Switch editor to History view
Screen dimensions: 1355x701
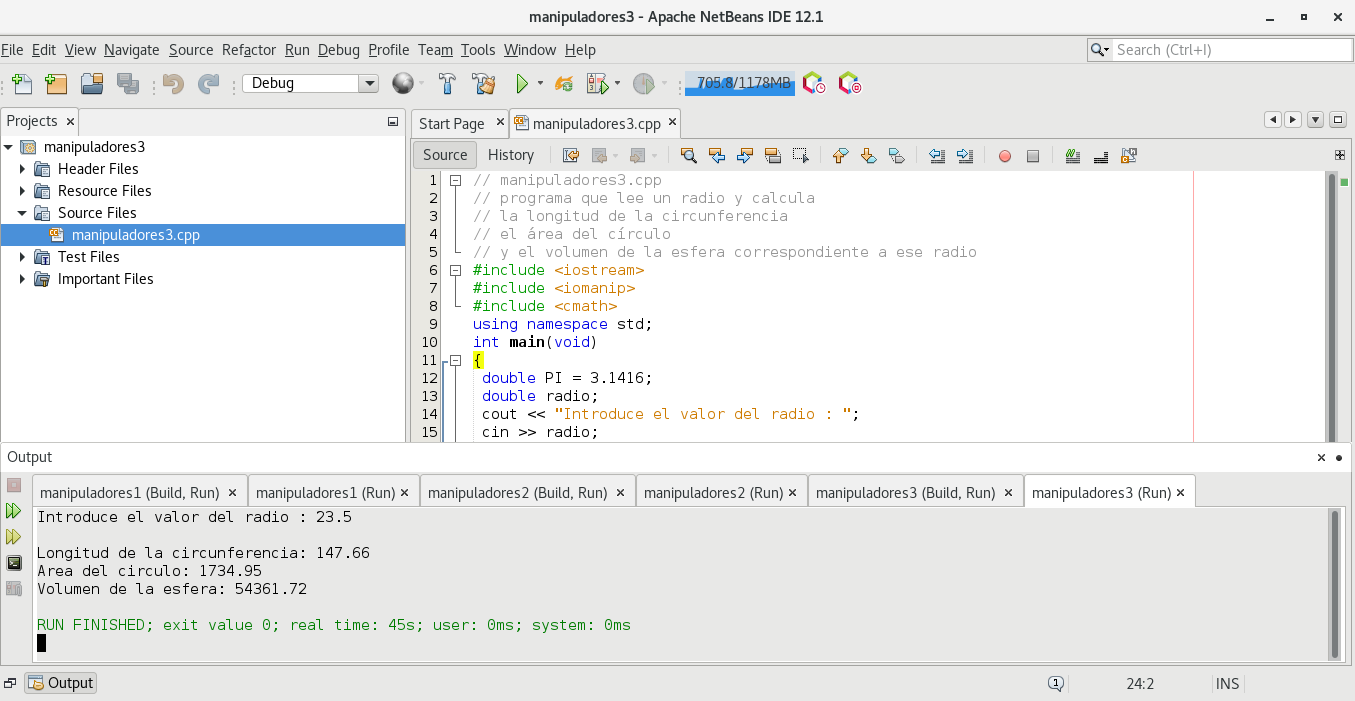510,155
